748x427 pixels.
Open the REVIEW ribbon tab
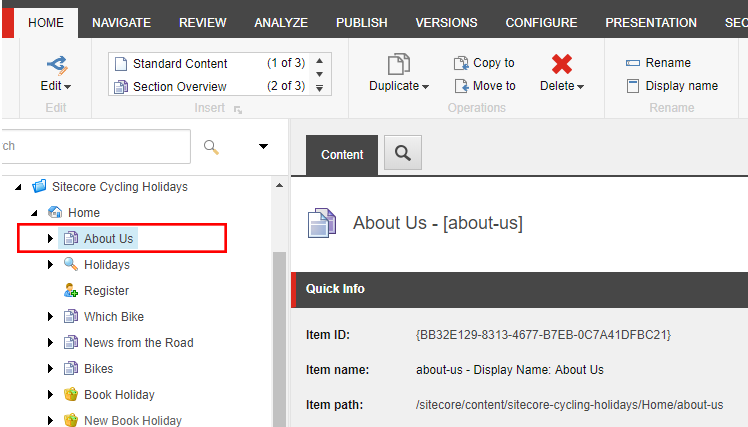click(x=203, y=23)
